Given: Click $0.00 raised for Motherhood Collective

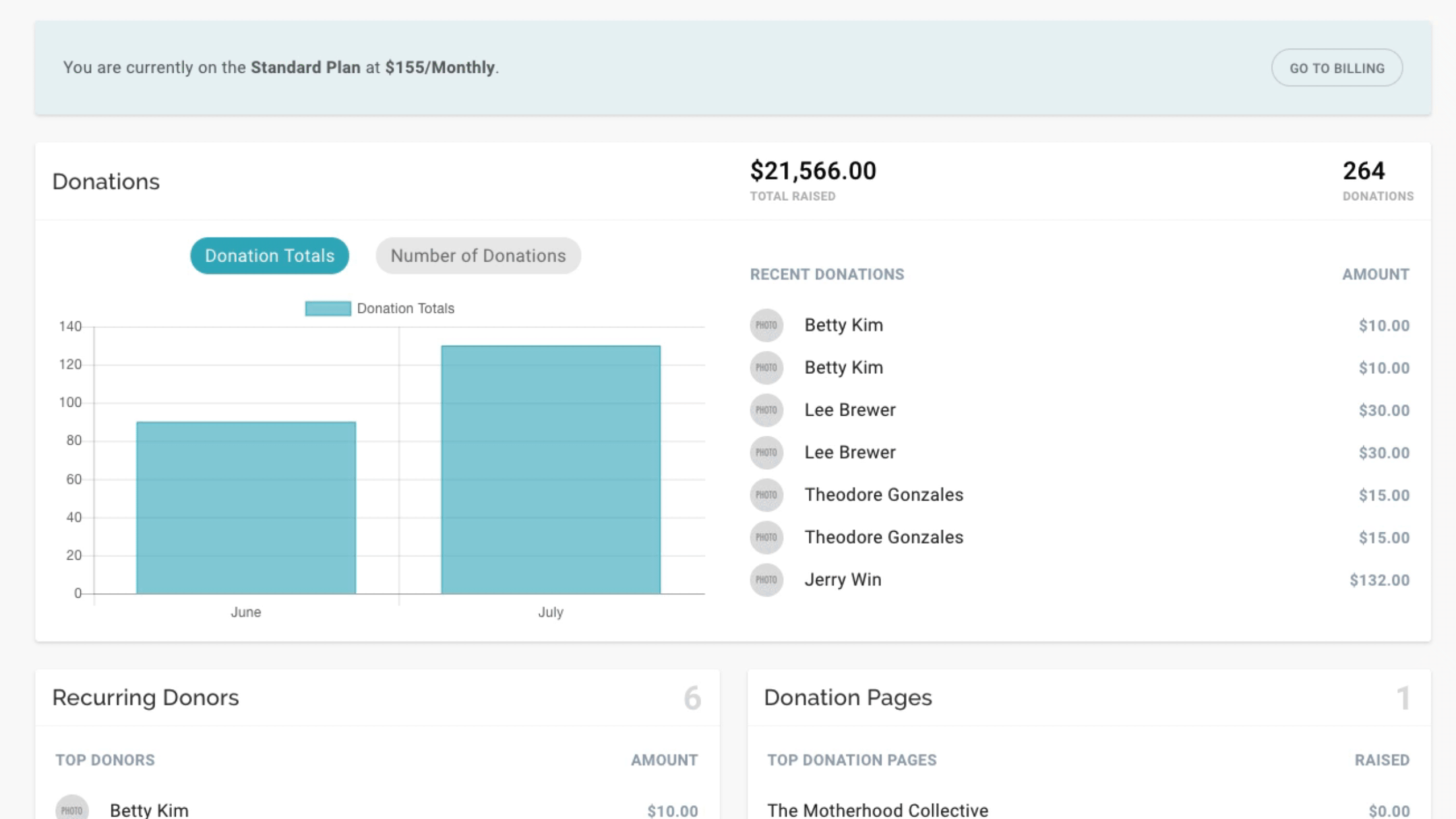Looking at the screenshot, I should [x=1389, y=811].
